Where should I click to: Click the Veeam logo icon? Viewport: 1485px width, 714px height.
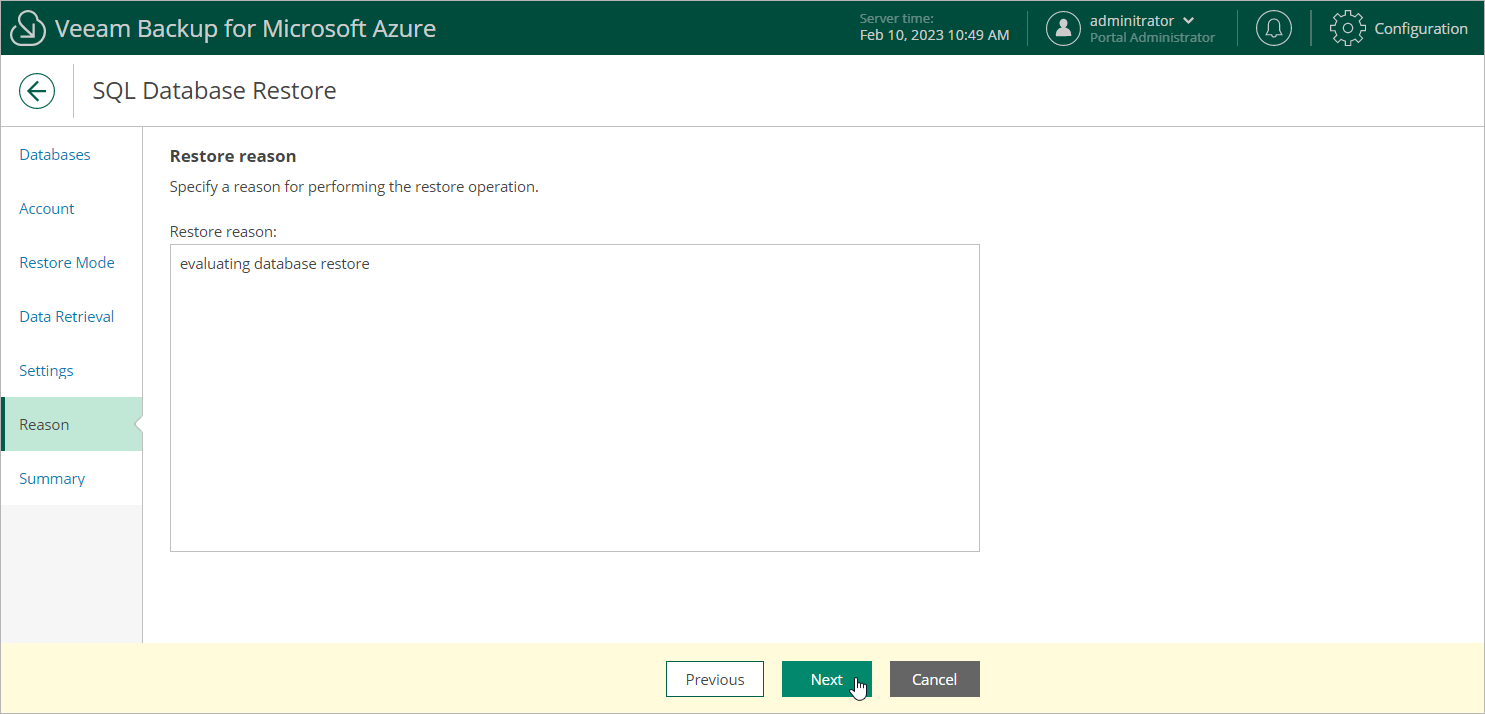tap(28, 29)
